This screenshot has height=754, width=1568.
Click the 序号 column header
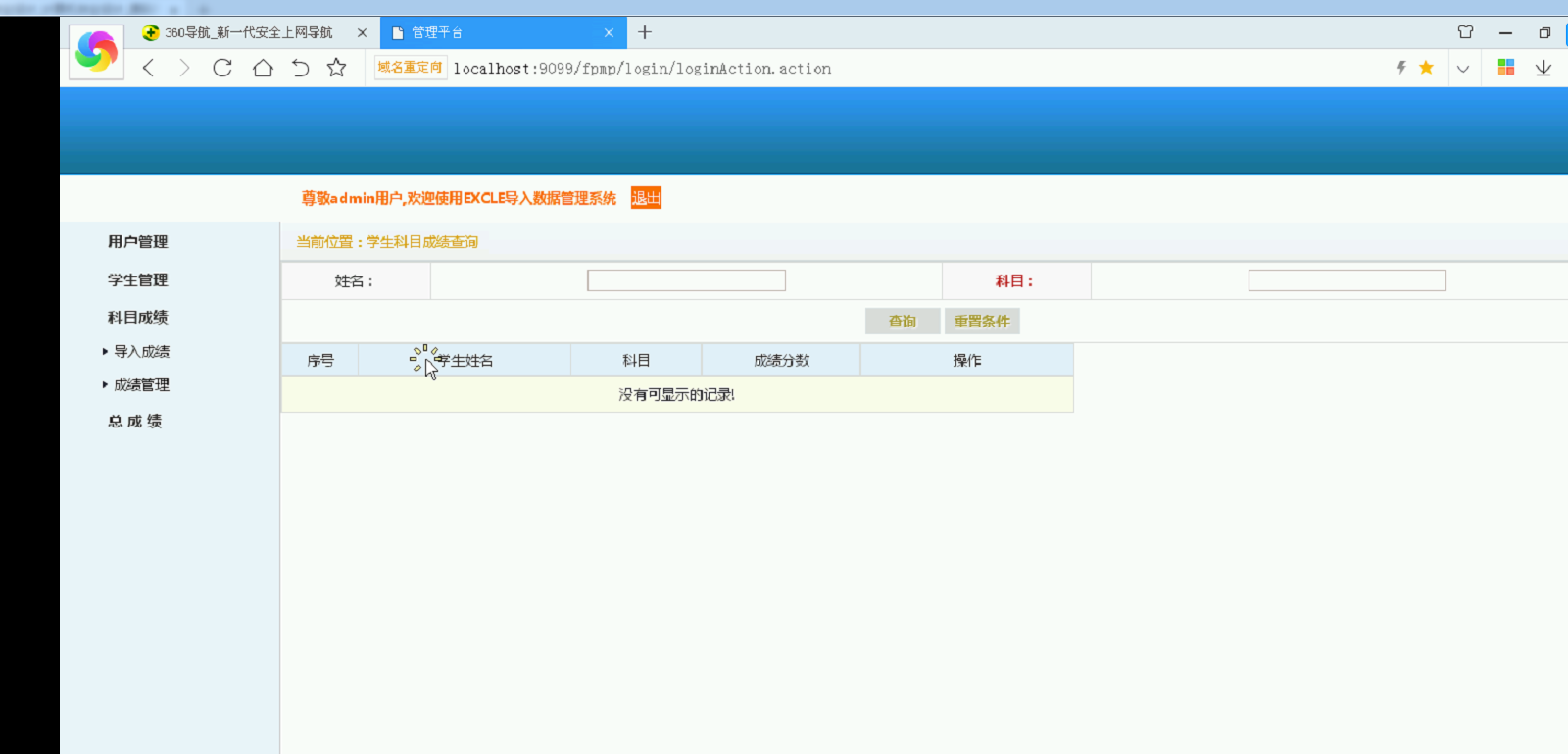pyautogui.click(x=320, y=361)
